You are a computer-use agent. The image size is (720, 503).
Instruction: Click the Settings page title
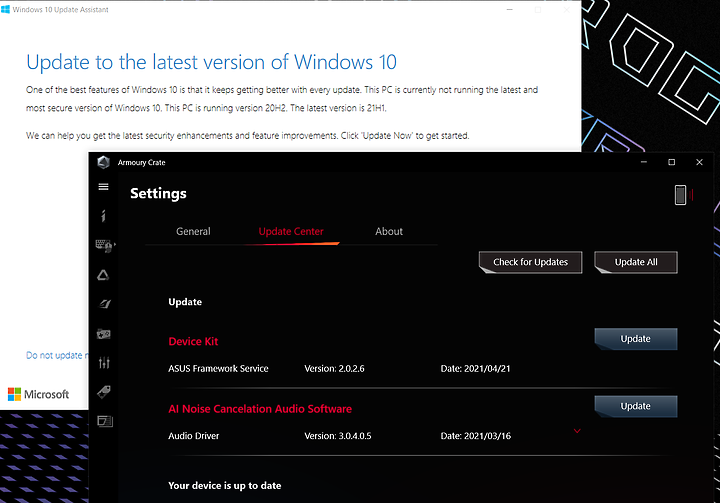[158, 193]
